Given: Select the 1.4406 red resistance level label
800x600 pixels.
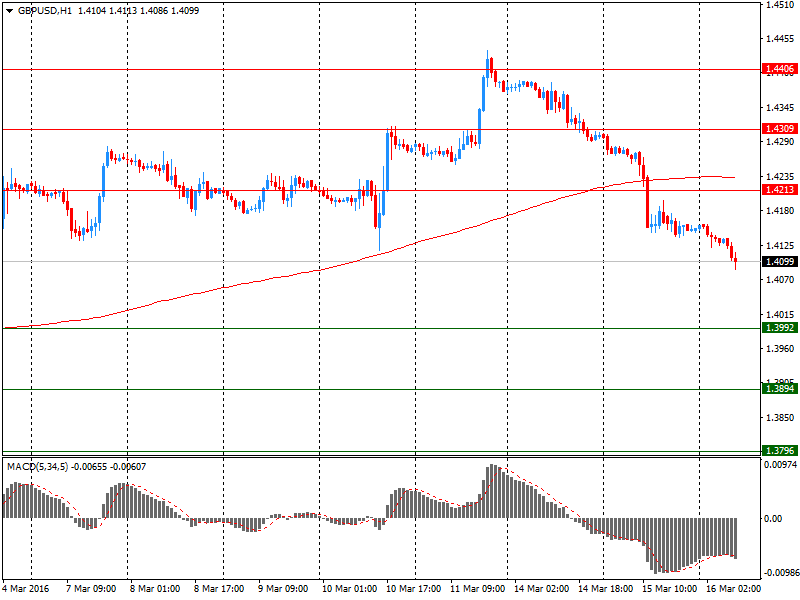Looking at the screenshot, I should 780,69.
